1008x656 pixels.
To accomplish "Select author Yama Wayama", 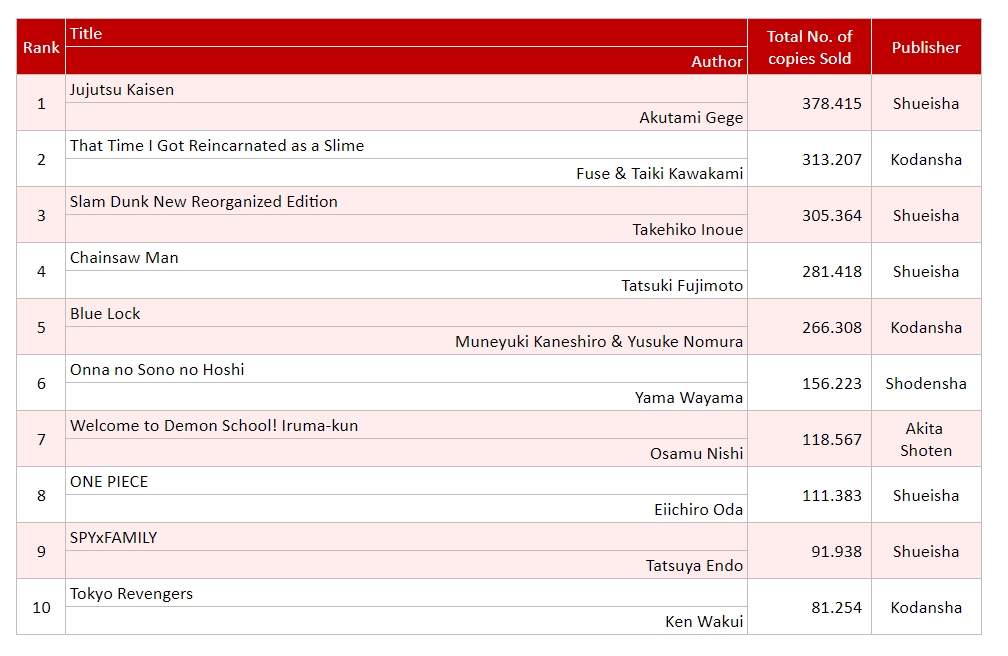I will point(688,397).
